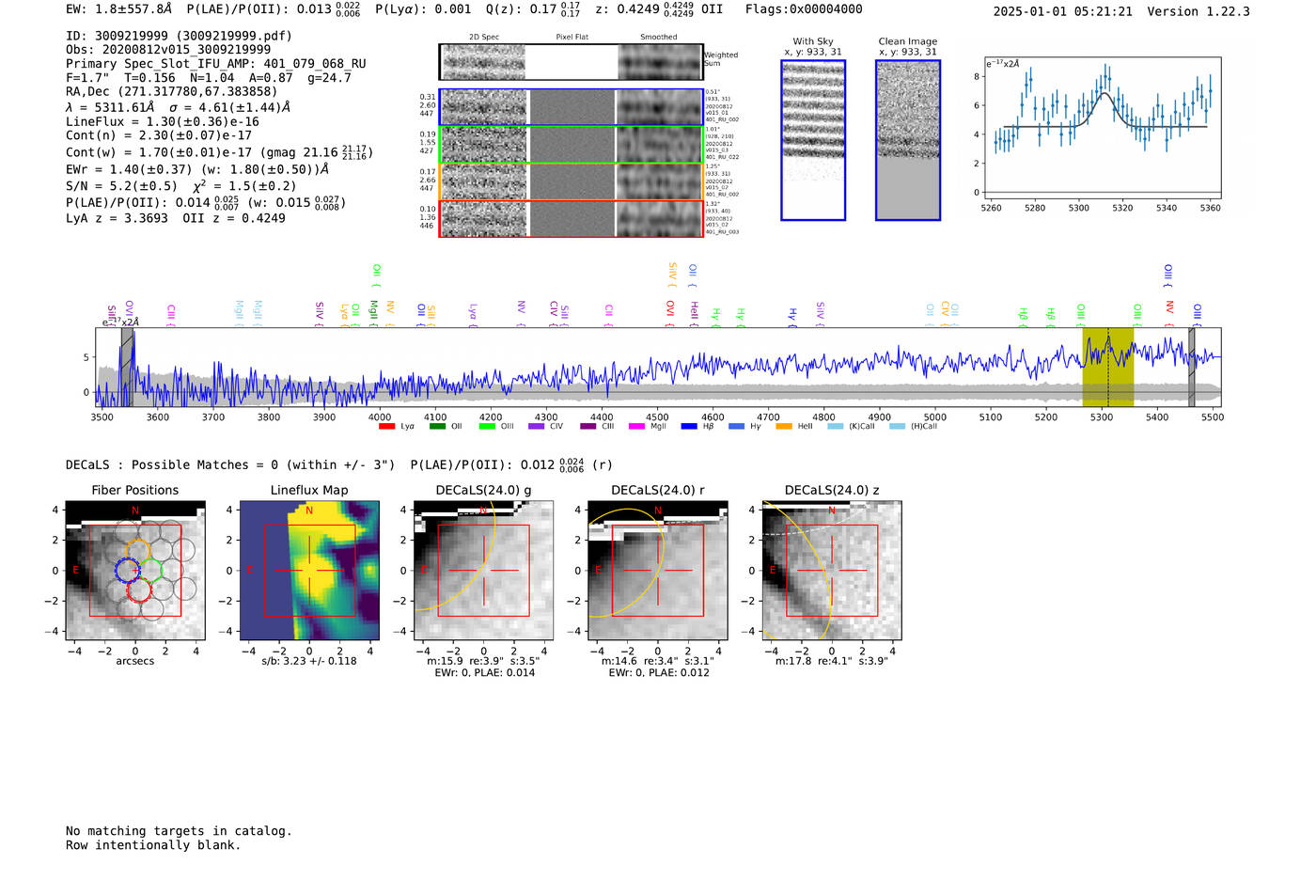Click the 'EWr: 0, PLAE: 0.014' caption

tap(485, 673)
